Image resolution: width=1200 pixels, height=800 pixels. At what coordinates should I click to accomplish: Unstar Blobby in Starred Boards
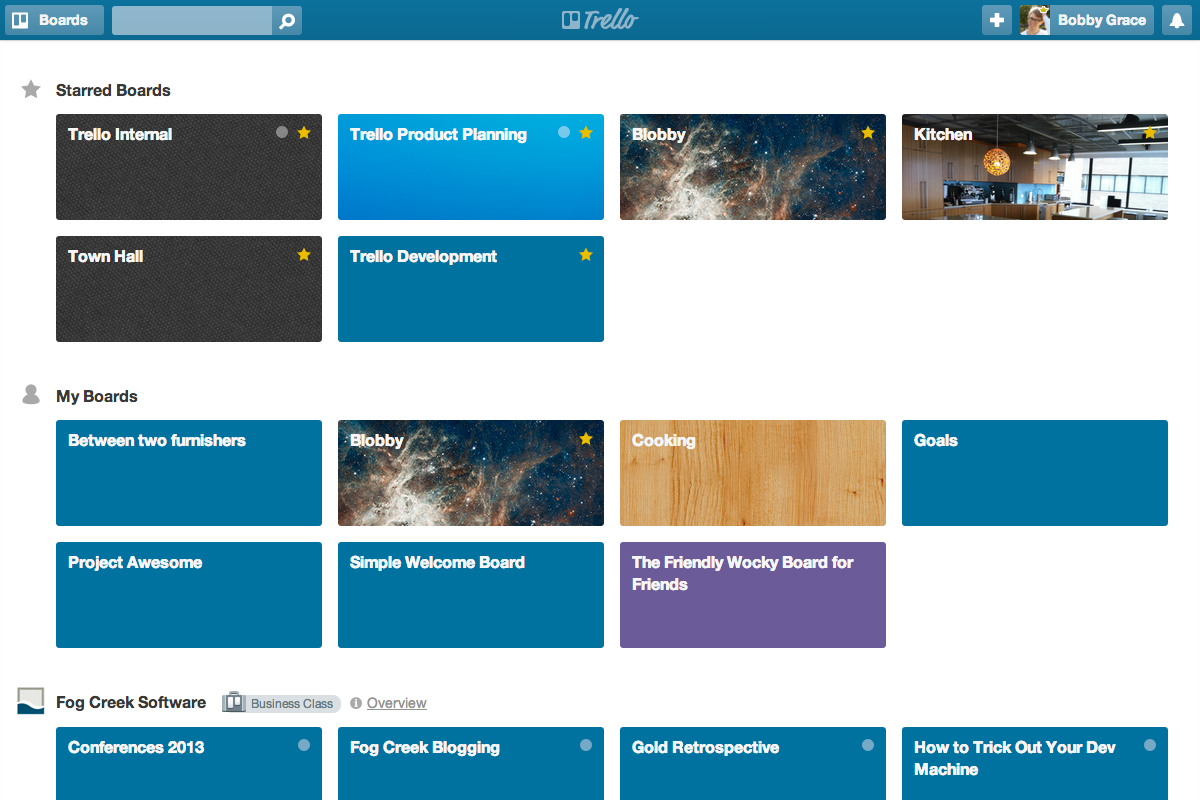click(868, 132)
